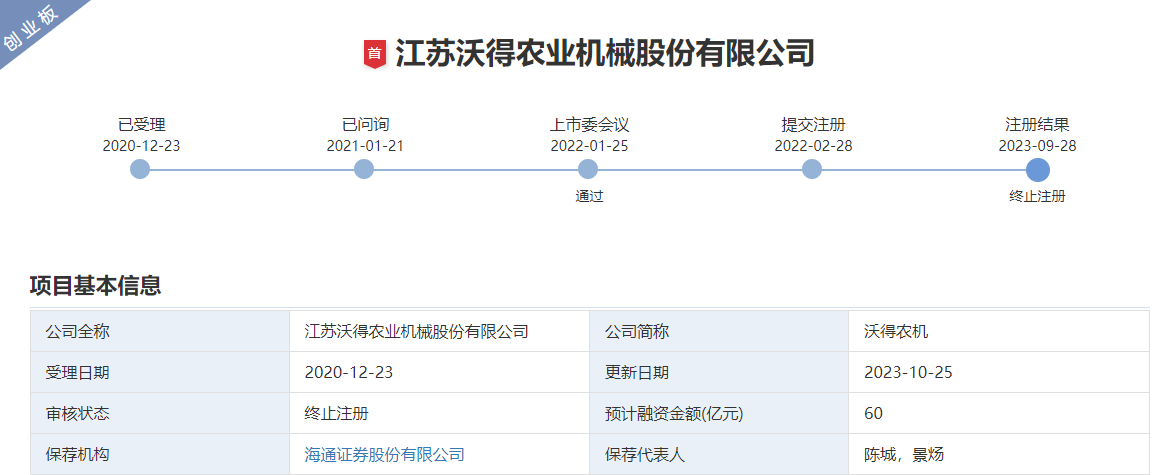Click the financing amount value 60
The image size is (1154, 475).
pyautogui.click(x=873, y=413)
